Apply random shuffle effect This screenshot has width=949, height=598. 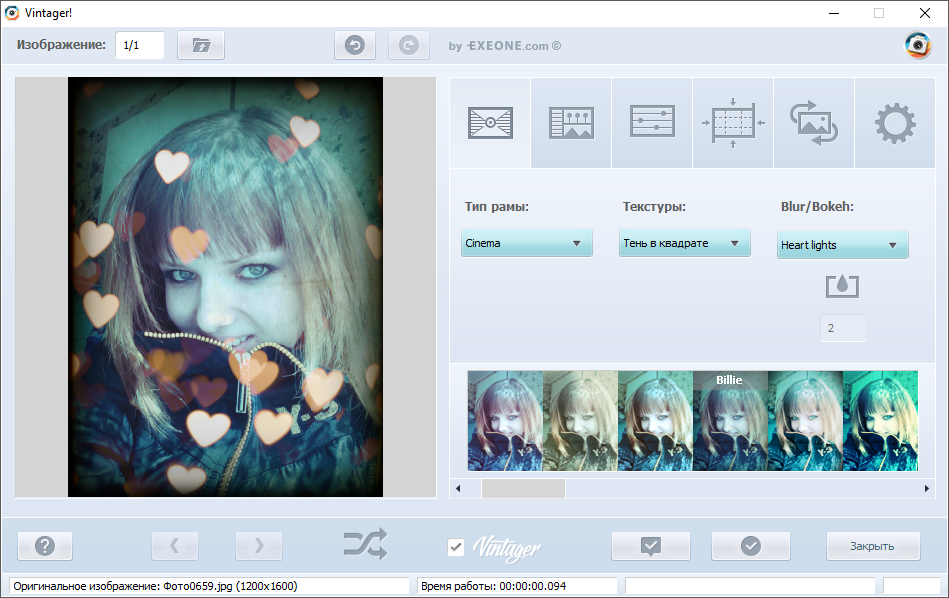click(x=365, y=544)
